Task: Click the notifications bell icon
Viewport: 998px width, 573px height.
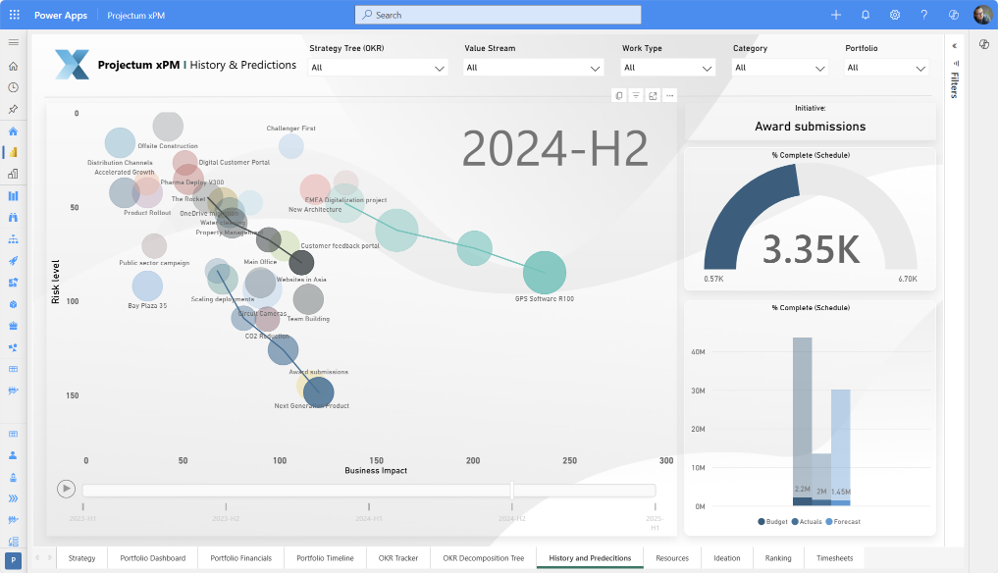Action: pyautogui.click(x=865, y=15)
